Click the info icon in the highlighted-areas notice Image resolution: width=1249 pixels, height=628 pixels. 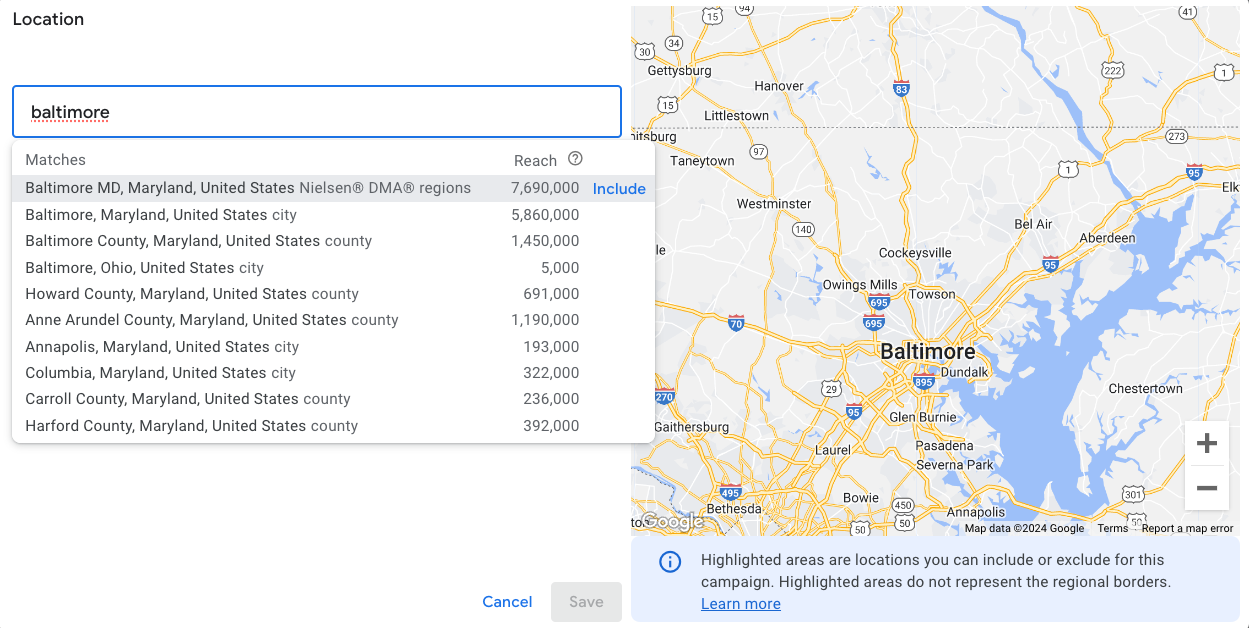(670, 561)
